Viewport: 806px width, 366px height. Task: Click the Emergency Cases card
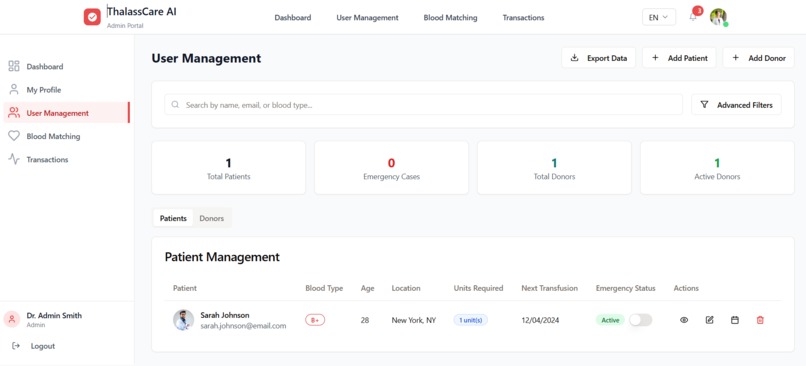point(391,168)
